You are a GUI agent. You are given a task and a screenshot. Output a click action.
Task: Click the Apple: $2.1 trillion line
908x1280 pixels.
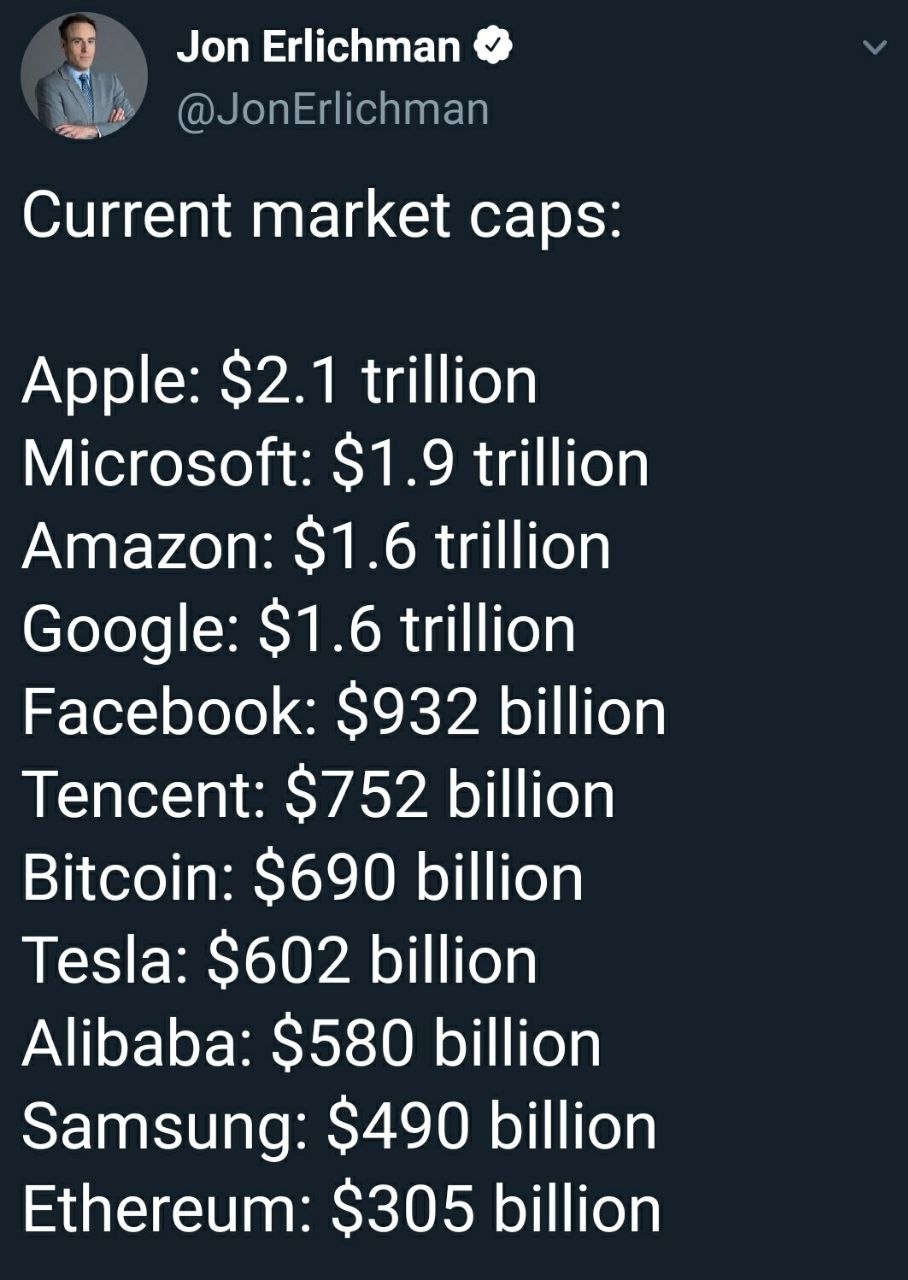coord(279,384)
